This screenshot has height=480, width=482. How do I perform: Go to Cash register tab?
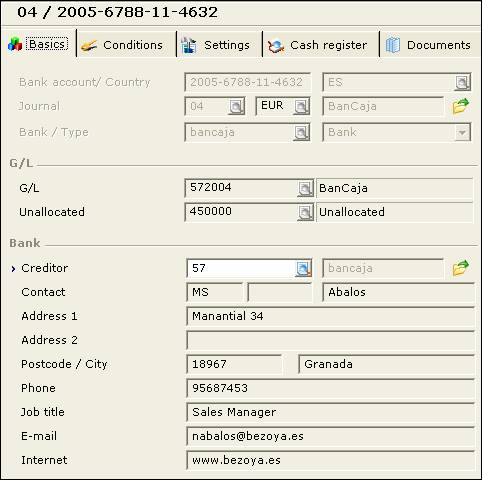[x=317, y=45]
